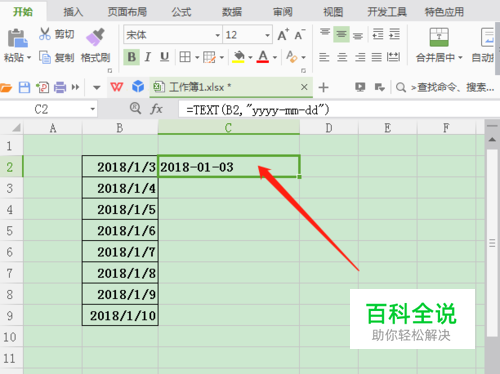Click the search command box
This screenshot has height=374, width=500.
tap(445, 88)
